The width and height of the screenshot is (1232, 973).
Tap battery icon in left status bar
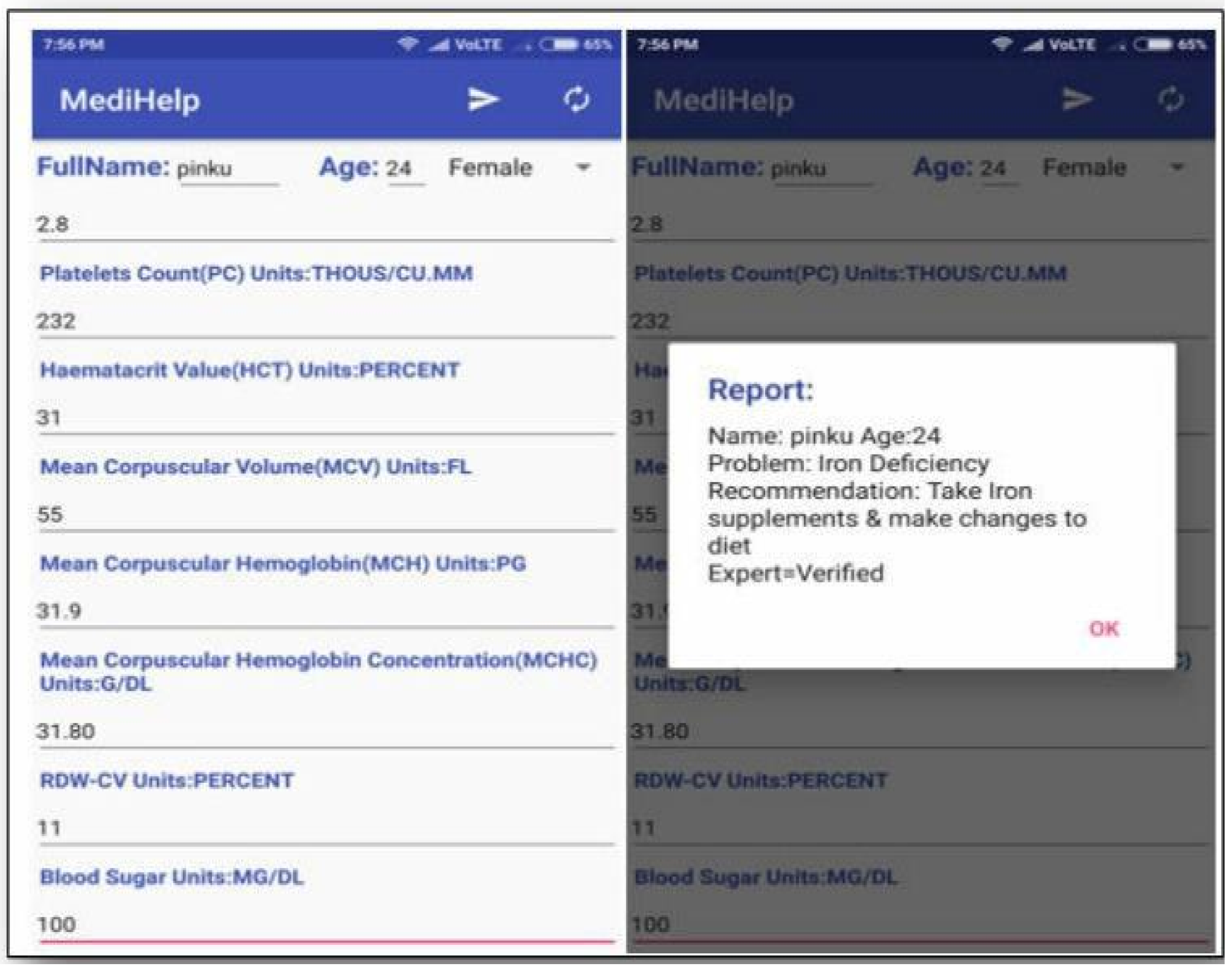pyautogui.click(x=559, y=44)
